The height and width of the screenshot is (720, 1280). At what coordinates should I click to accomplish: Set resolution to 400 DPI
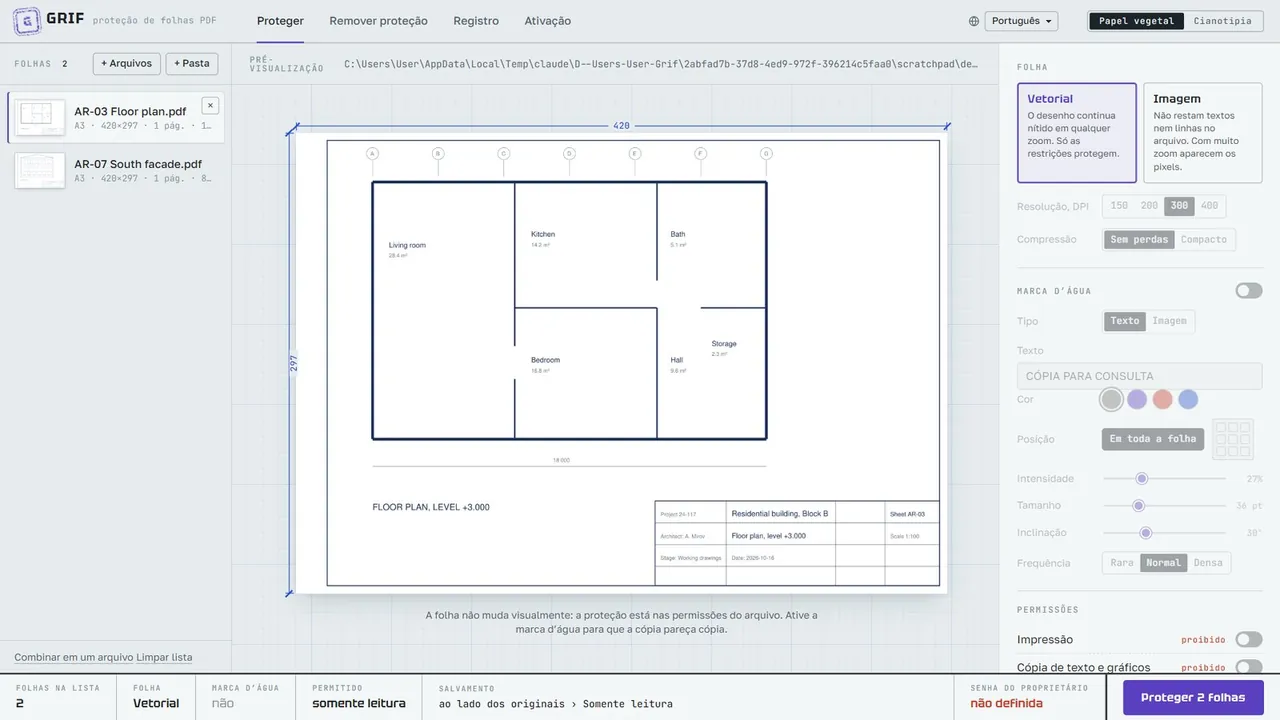1209,206
